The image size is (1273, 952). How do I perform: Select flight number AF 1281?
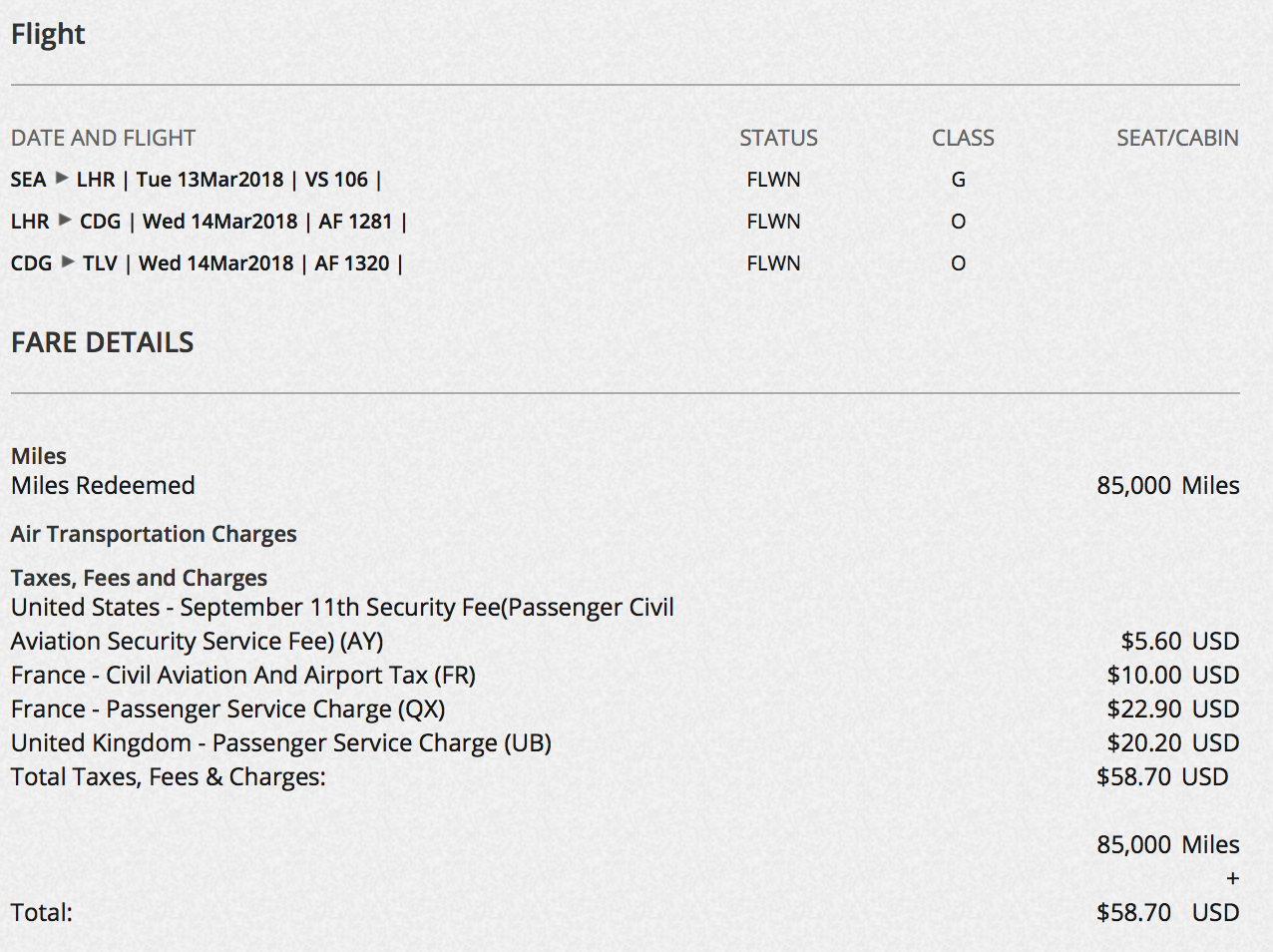[355, 222]
